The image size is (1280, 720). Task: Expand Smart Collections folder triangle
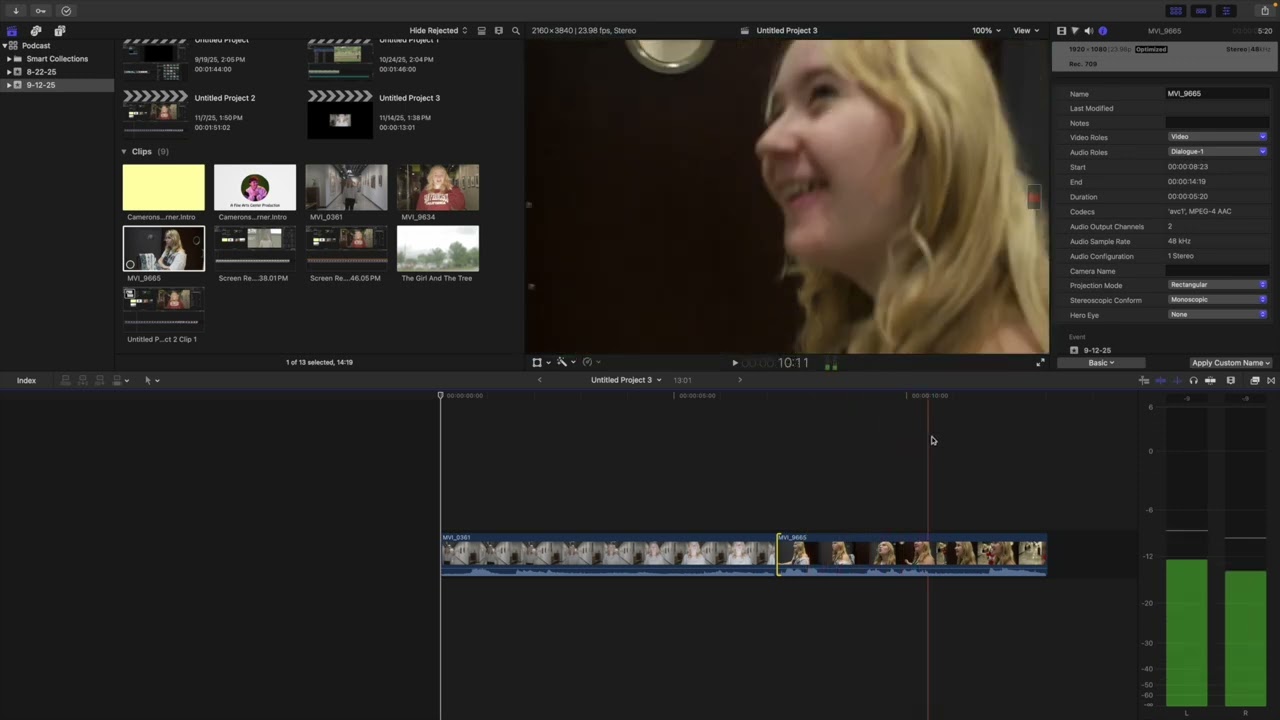9,59
